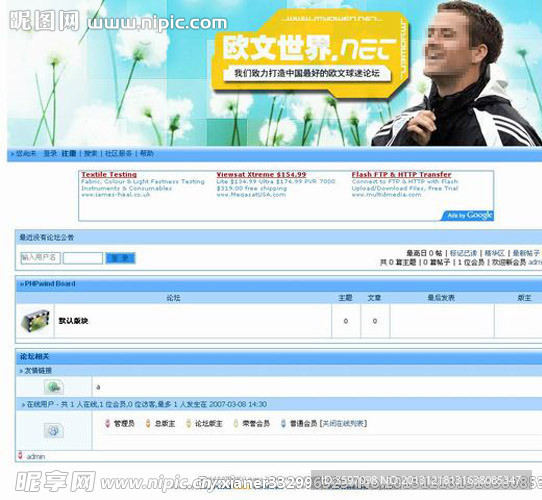Click the red administrator legend icon

[108, 423]
